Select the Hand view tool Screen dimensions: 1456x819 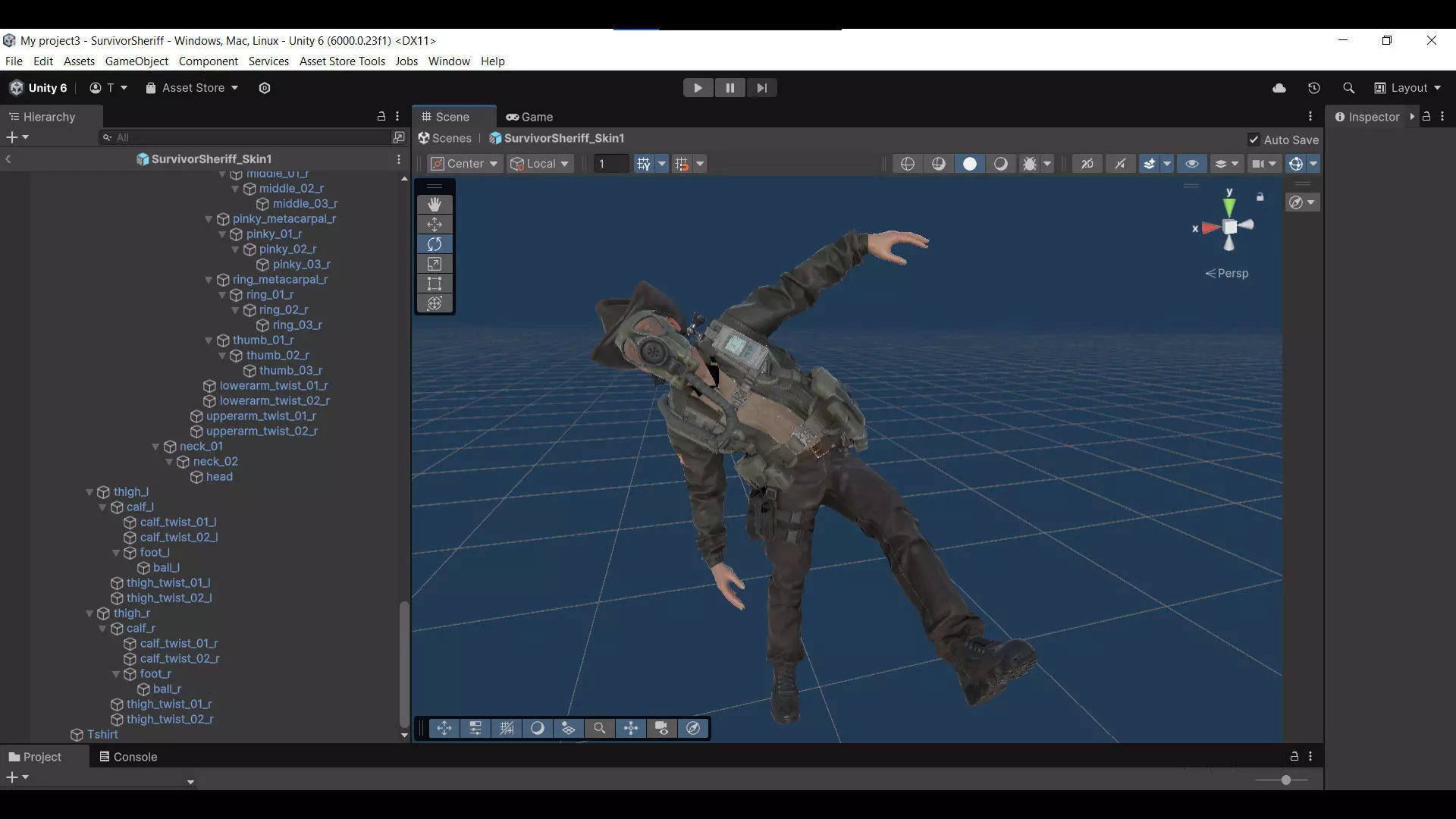pos(435,205)
